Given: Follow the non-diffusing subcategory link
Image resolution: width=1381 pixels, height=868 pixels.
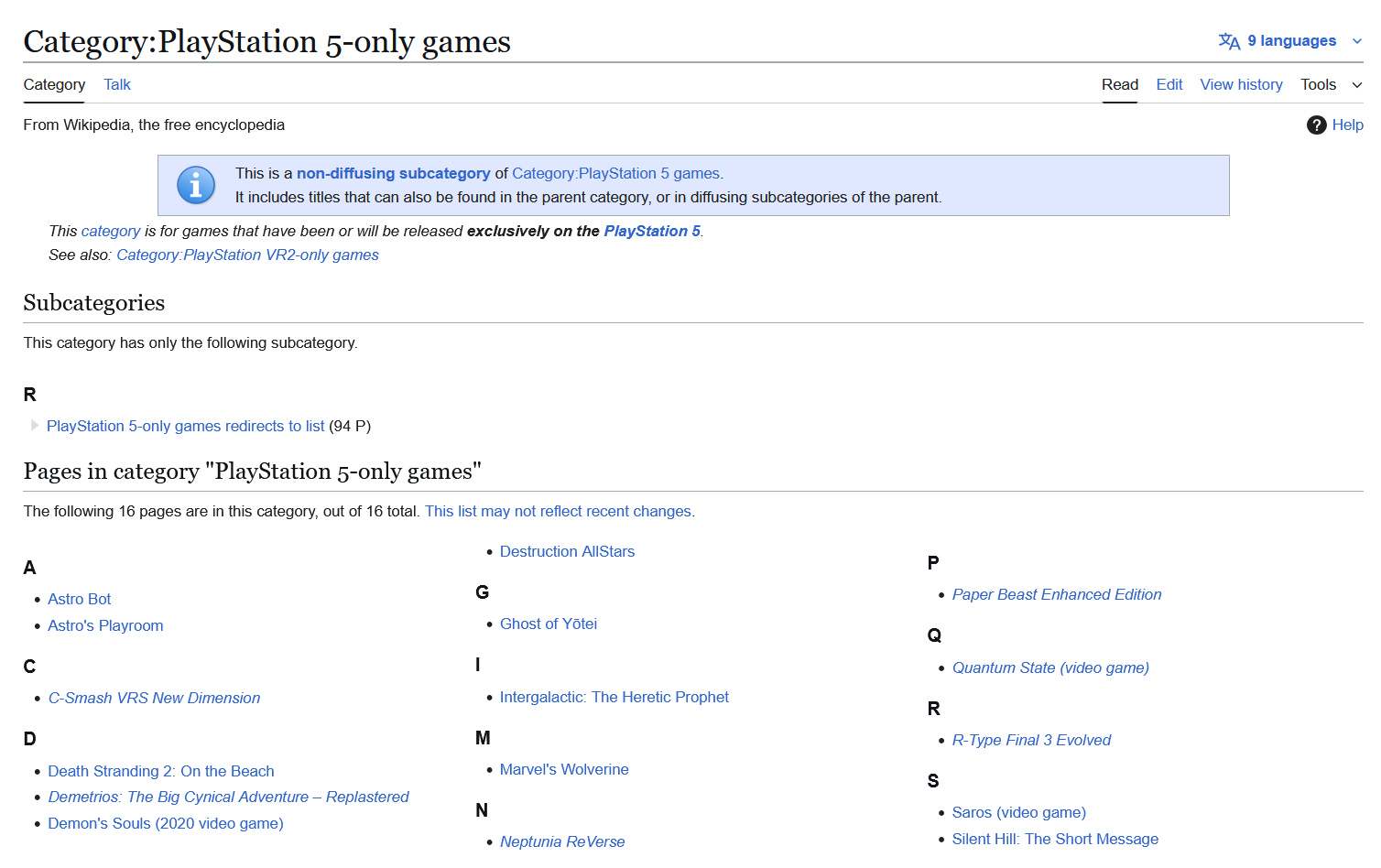Looking at the screenshot, I should (394, 173).
